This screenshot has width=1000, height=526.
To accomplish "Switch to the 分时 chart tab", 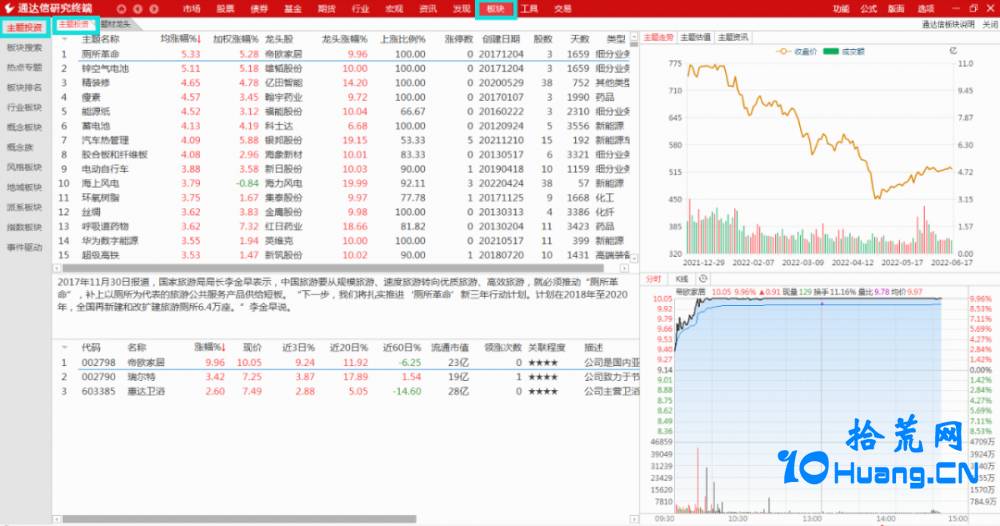I will coord(654,279).
